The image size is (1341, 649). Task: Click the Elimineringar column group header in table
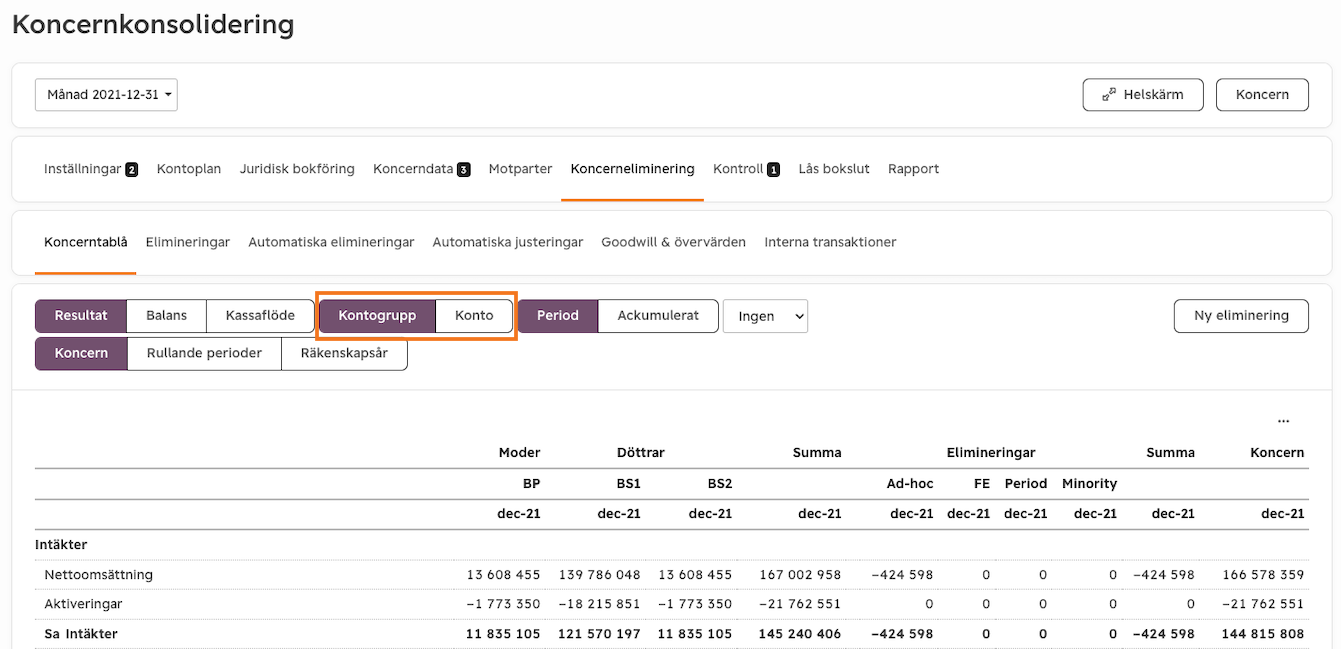tap(991, 453)
